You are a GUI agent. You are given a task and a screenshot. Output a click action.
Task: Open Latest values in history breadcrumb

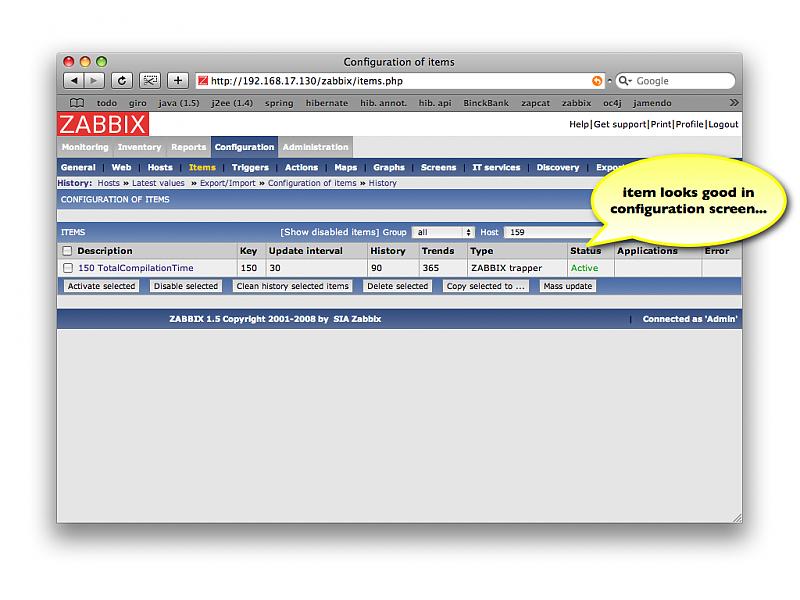click(158, 183)
